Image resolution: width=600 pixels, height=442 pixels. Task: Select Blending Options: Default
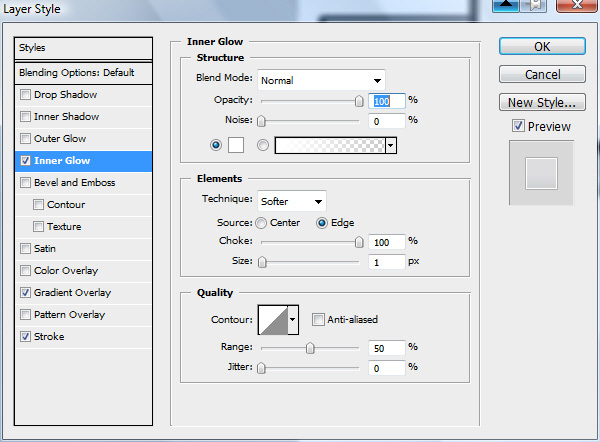(83, 73)
